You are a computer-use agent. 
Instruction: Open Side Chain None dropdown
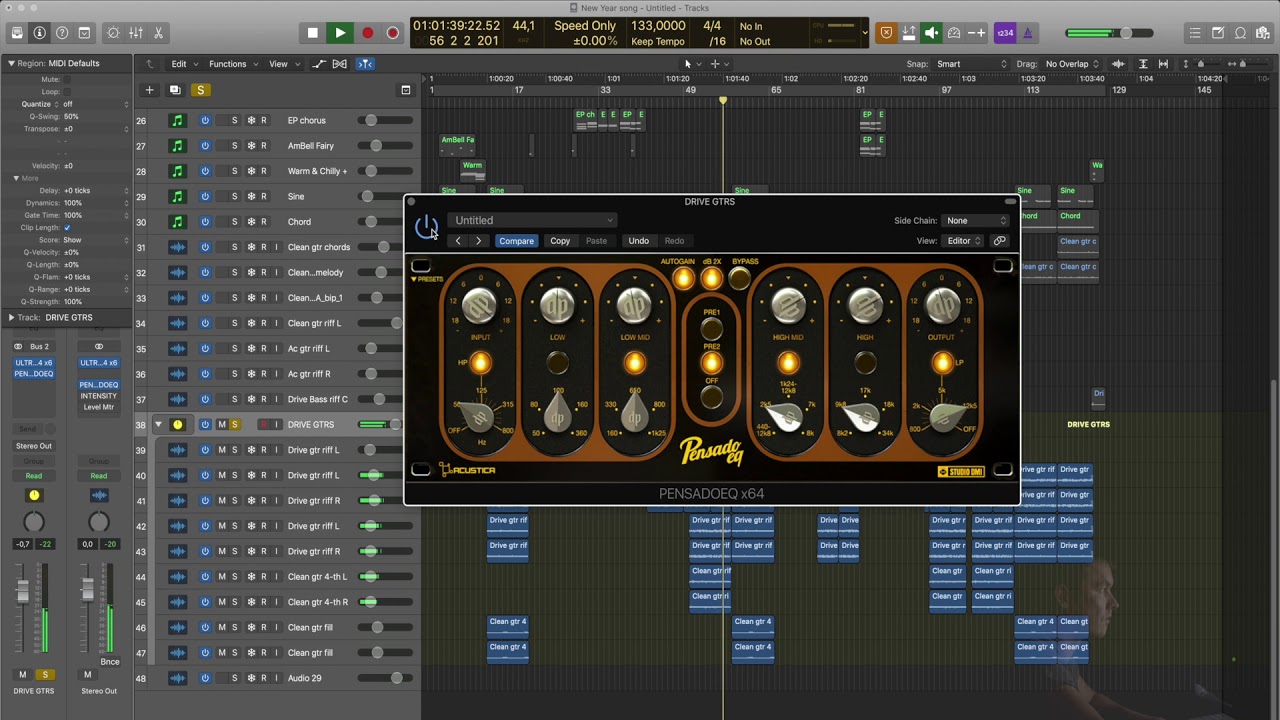(x=976, y=221)
